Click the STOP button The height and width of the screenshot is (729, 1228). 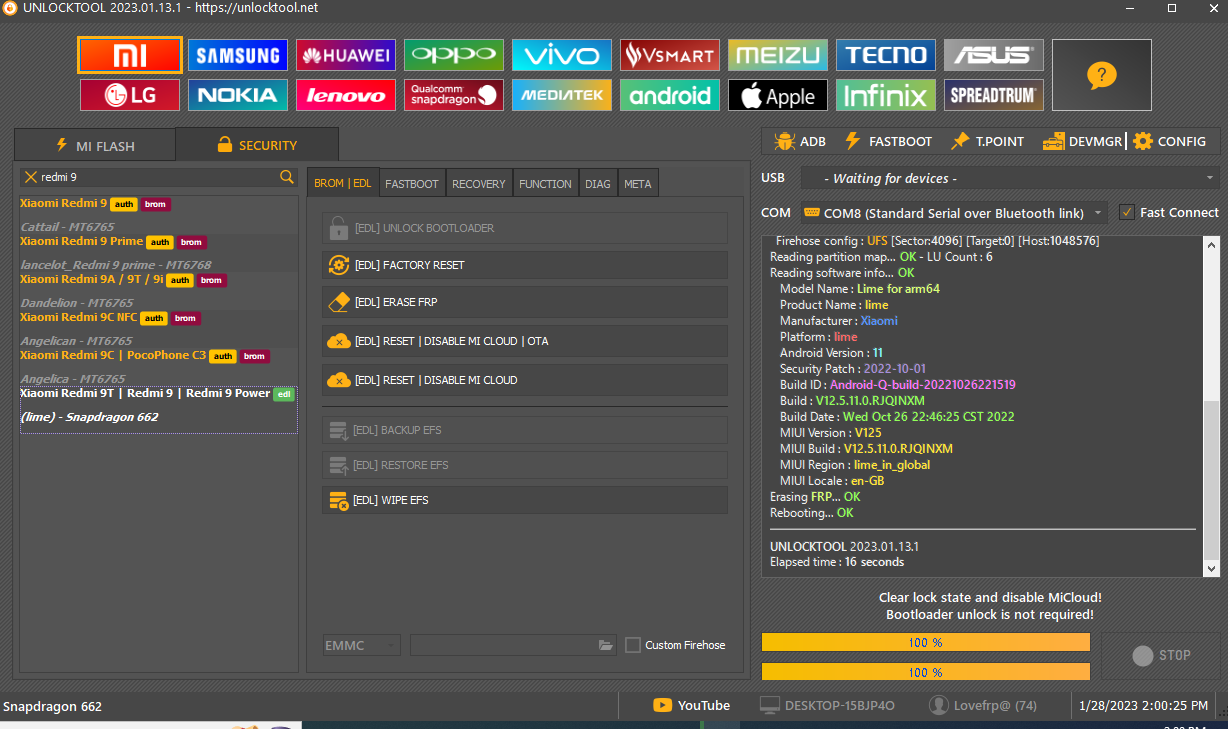click(x=1161, y=656)
